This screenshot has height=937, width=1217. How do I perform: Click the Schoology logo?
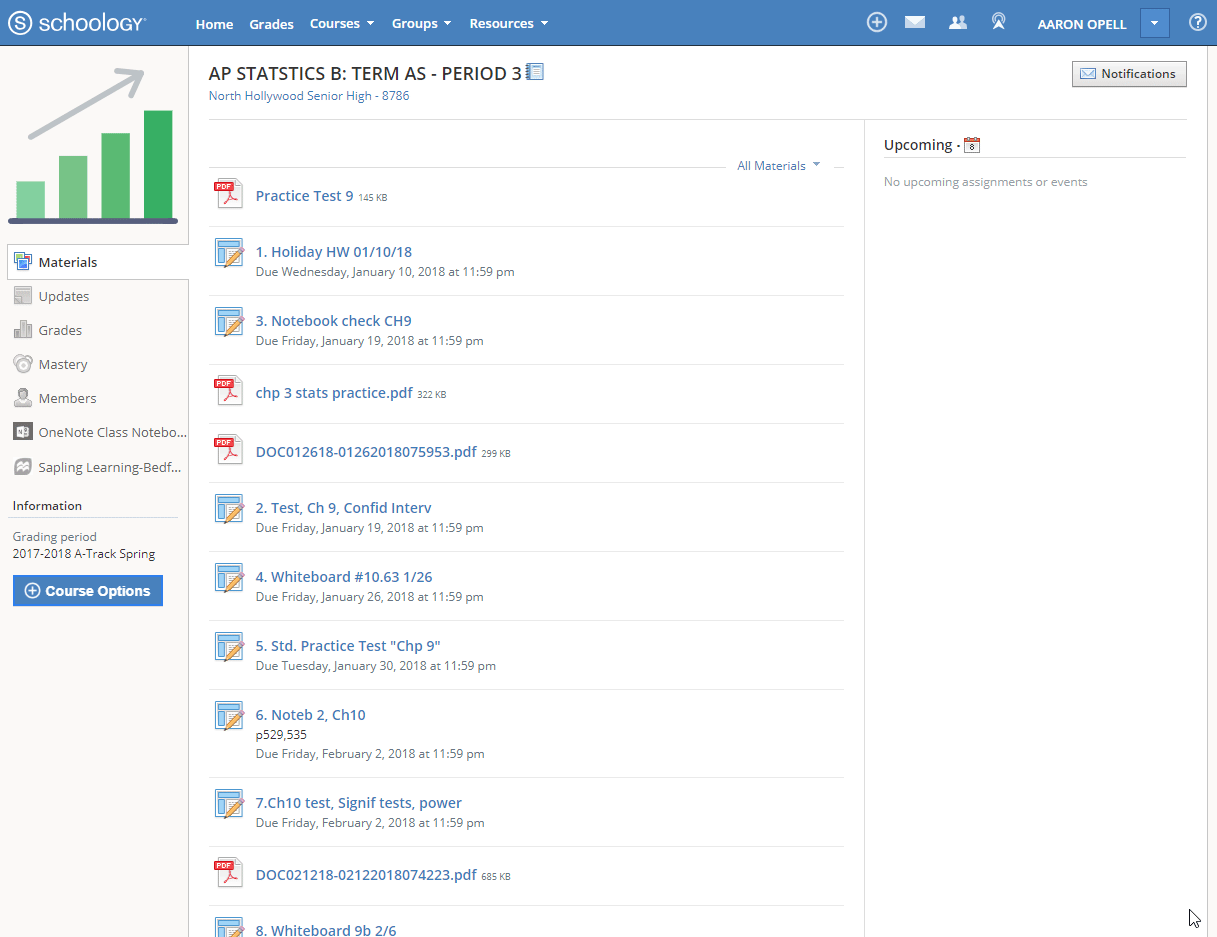pos(77,23)
